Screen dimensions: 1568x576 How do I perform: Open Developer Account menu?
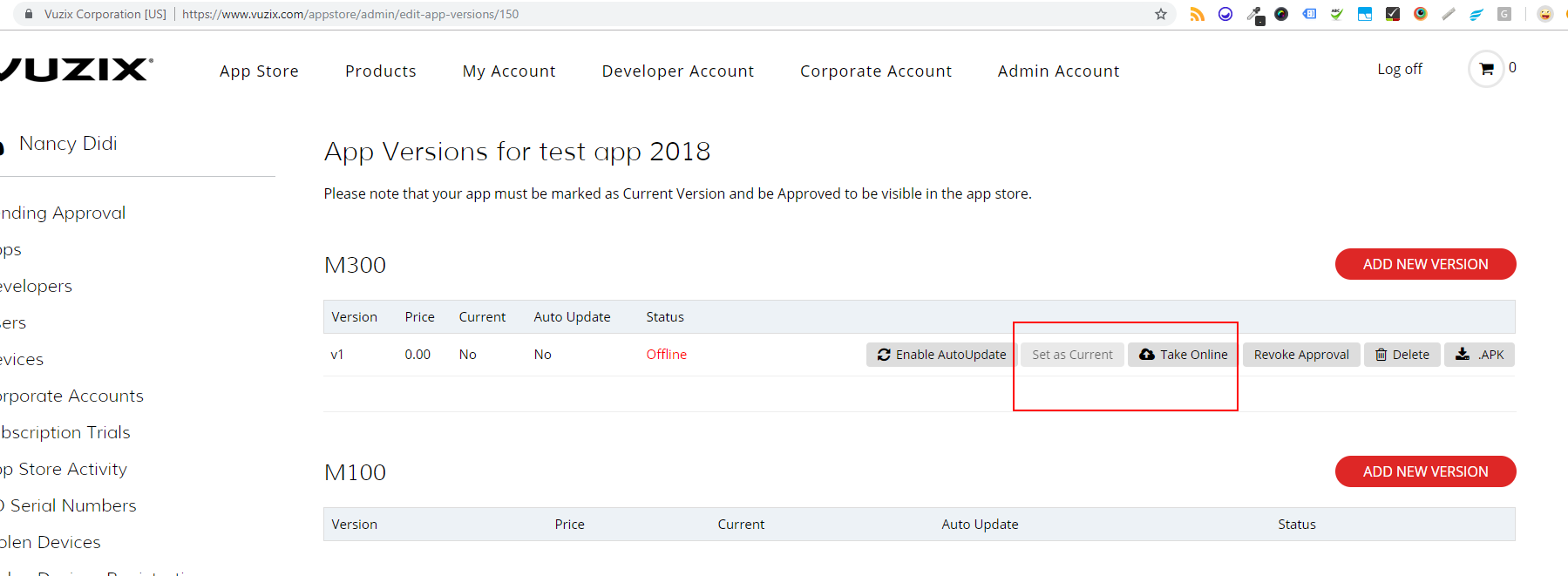[x=678, y=71]
